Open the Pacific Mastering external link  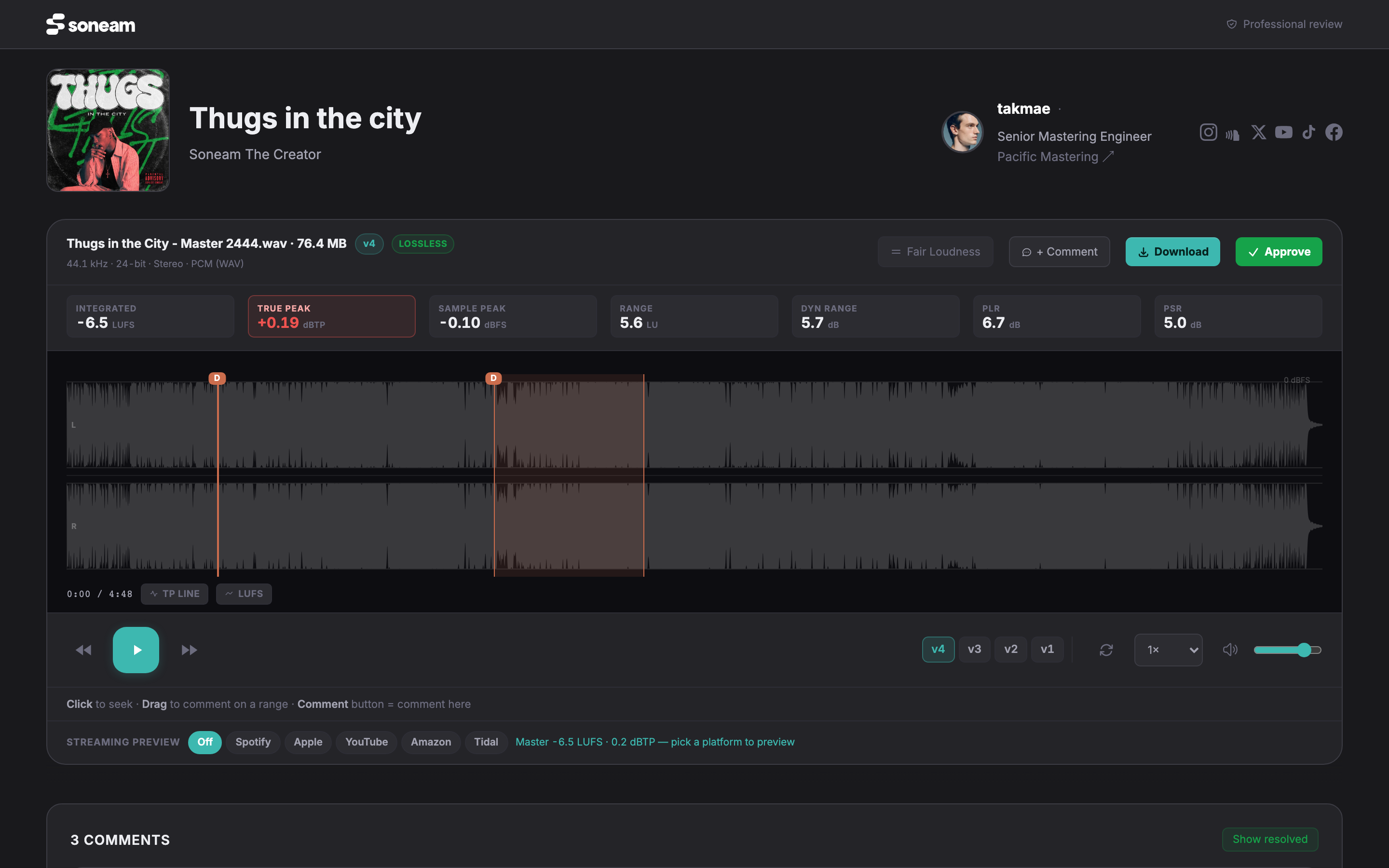coord(1055,157)
